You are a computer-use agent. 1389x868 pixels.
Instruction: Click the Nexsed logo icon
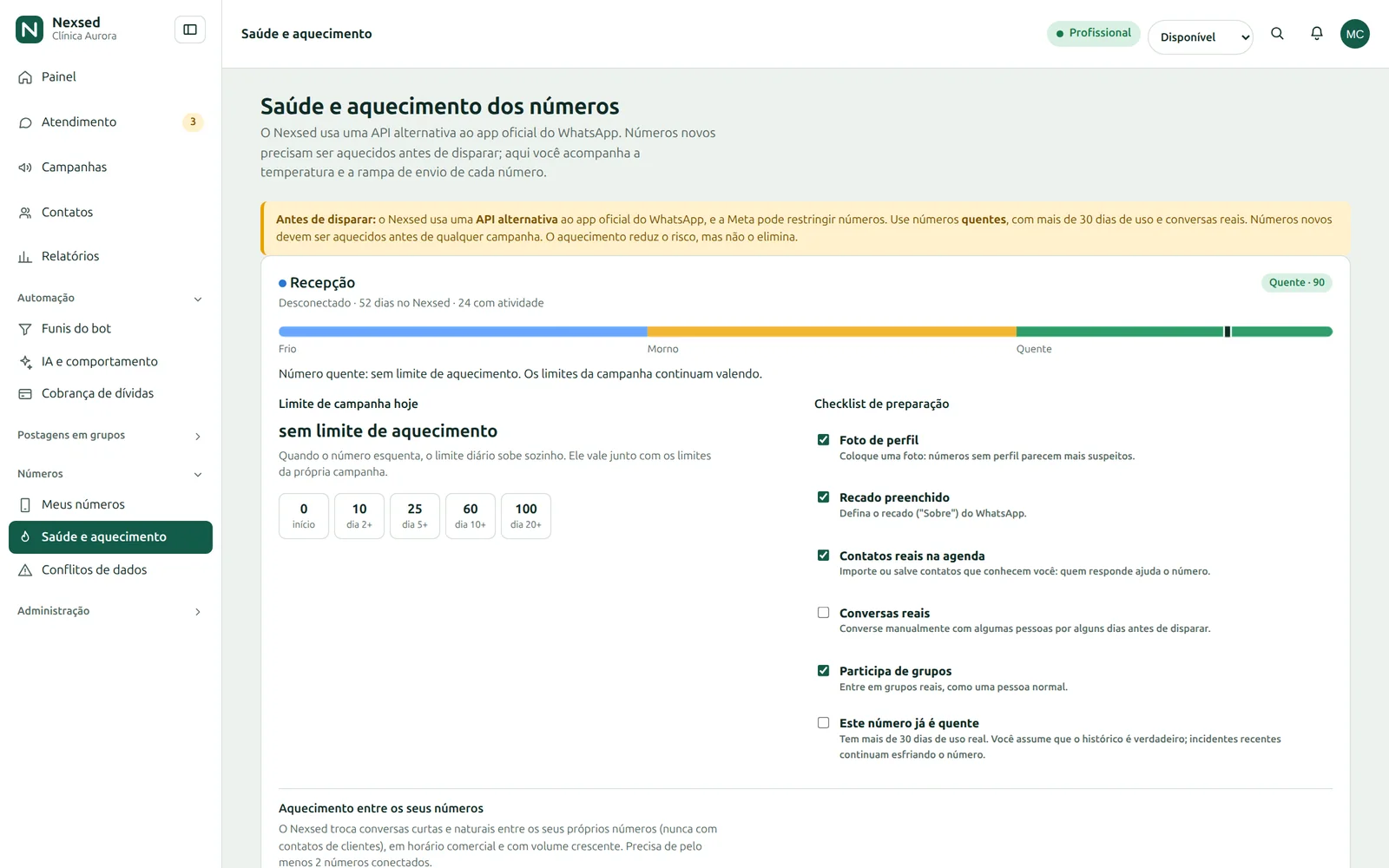tap(30, 30)
